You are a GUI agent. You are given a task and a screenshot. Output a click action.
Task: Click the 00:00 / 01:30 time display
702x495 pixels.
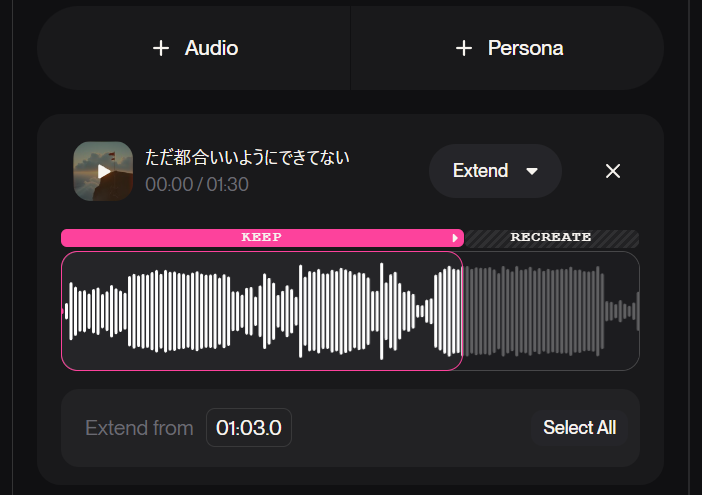(x=197, y=185)
